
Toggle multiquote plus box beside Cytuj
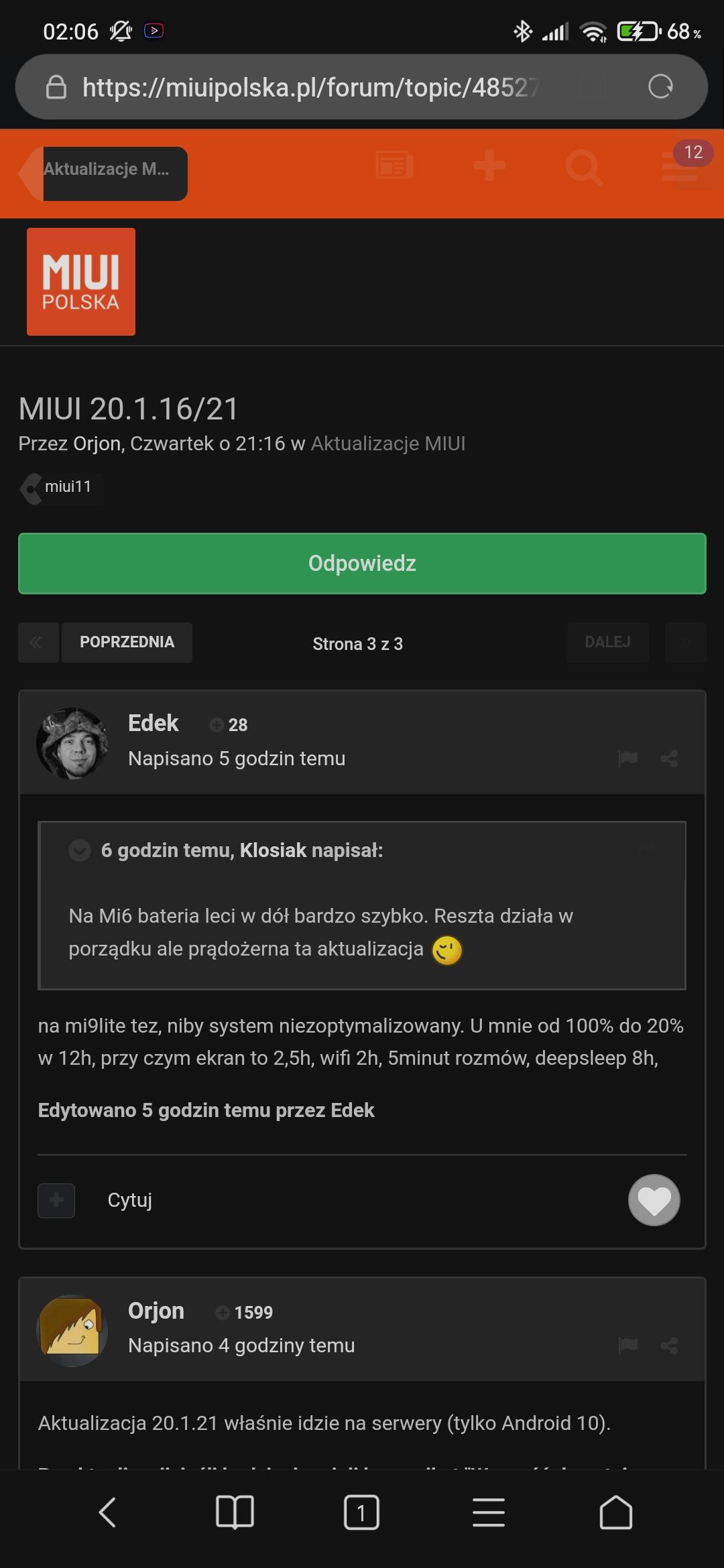(x=56, y=1200)
